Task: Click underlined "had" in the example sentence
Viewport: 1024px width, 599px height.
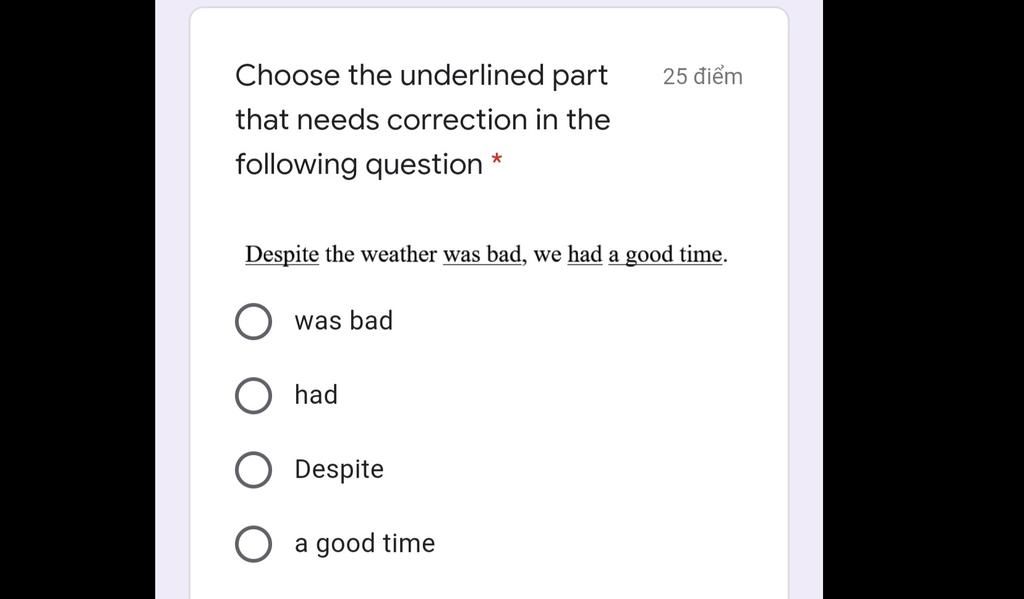Action: [x=584, y=254]
